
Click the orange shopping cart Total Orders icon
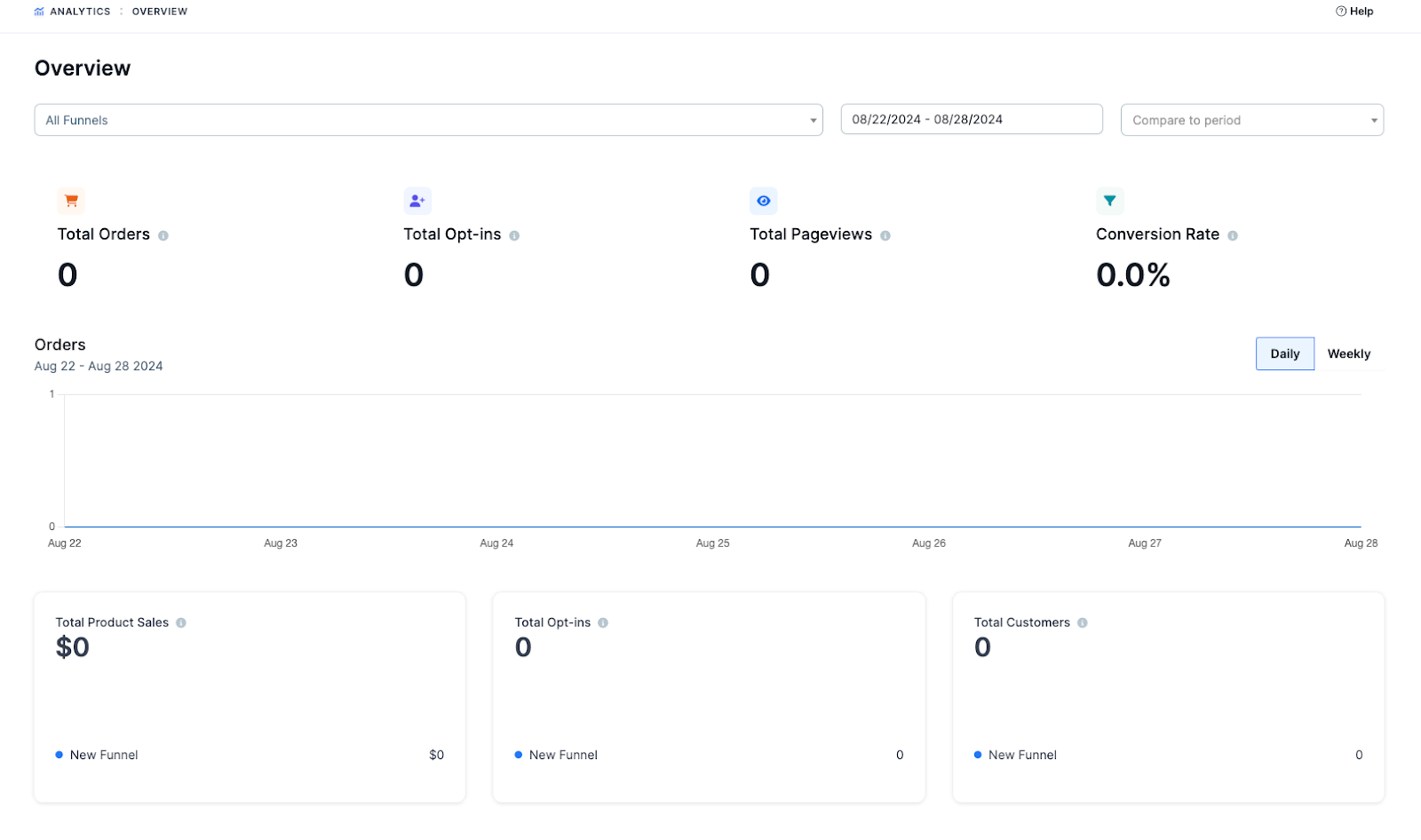point(71,201)
